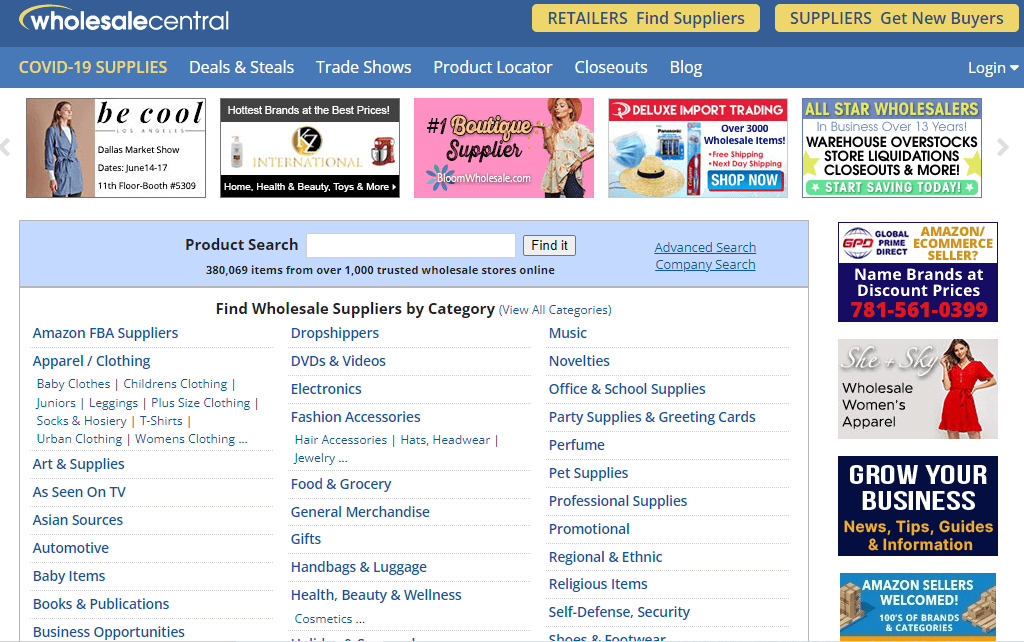Viewport: 1024px width, 642px height.
Task: Open General Merchandise category
Action: pos(360,513)
